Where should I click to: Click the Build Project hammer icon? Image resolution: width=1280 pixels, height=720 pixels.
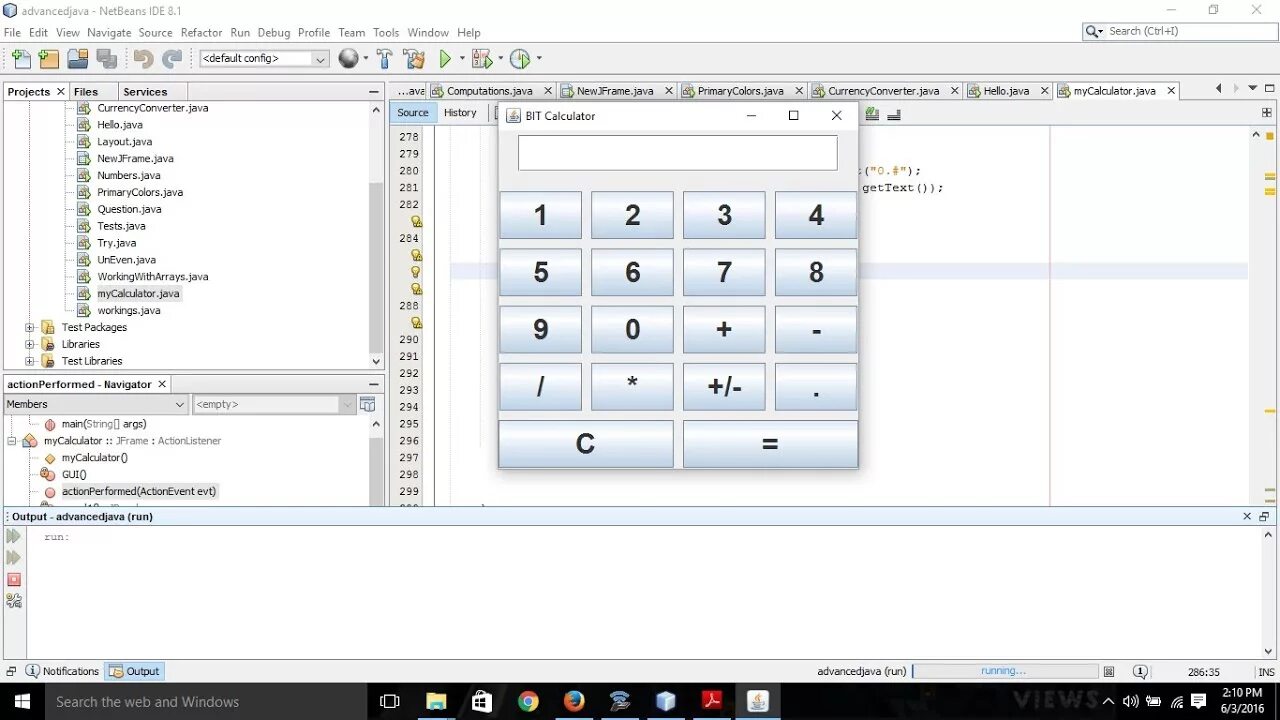click(384, 59)
